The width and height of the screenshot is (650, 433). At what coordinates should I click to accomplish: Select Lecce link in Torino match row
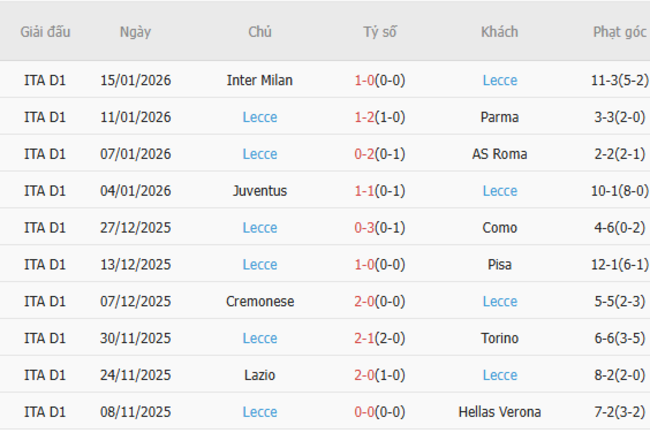[x=260, y=339]
